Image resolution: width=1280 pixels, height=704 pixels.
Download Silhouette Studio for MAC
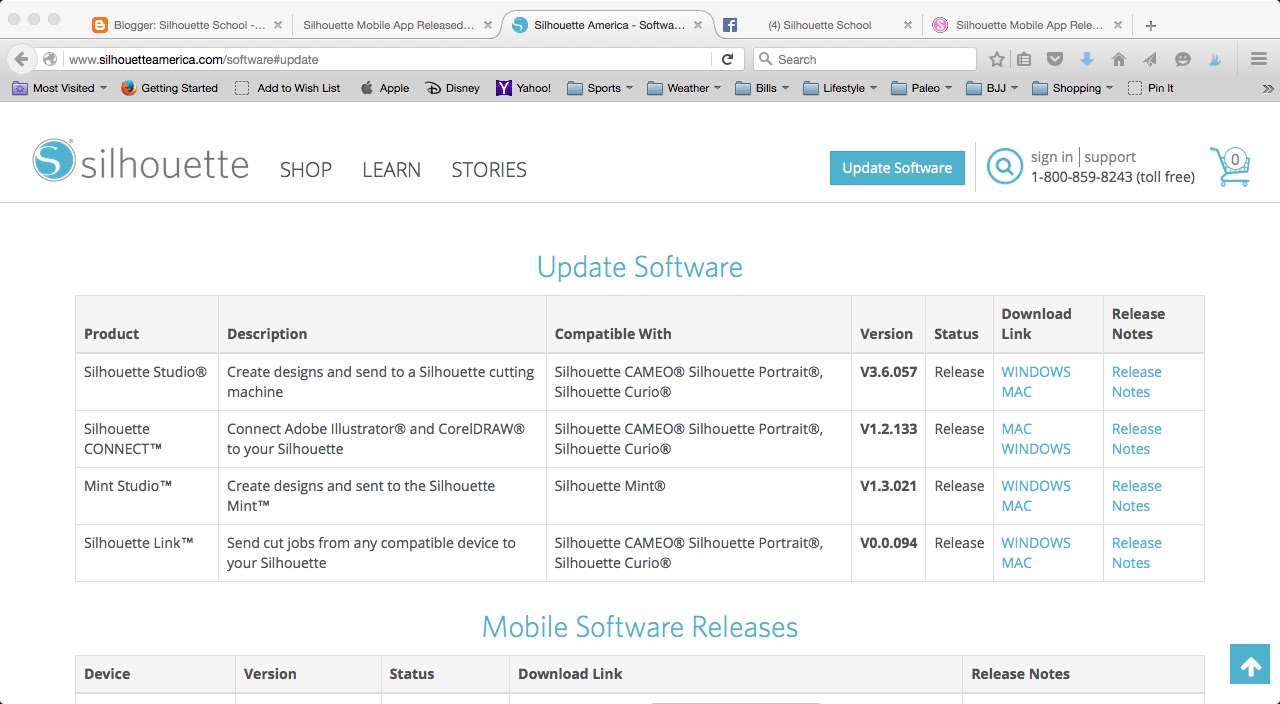(x=1017, y=392)
